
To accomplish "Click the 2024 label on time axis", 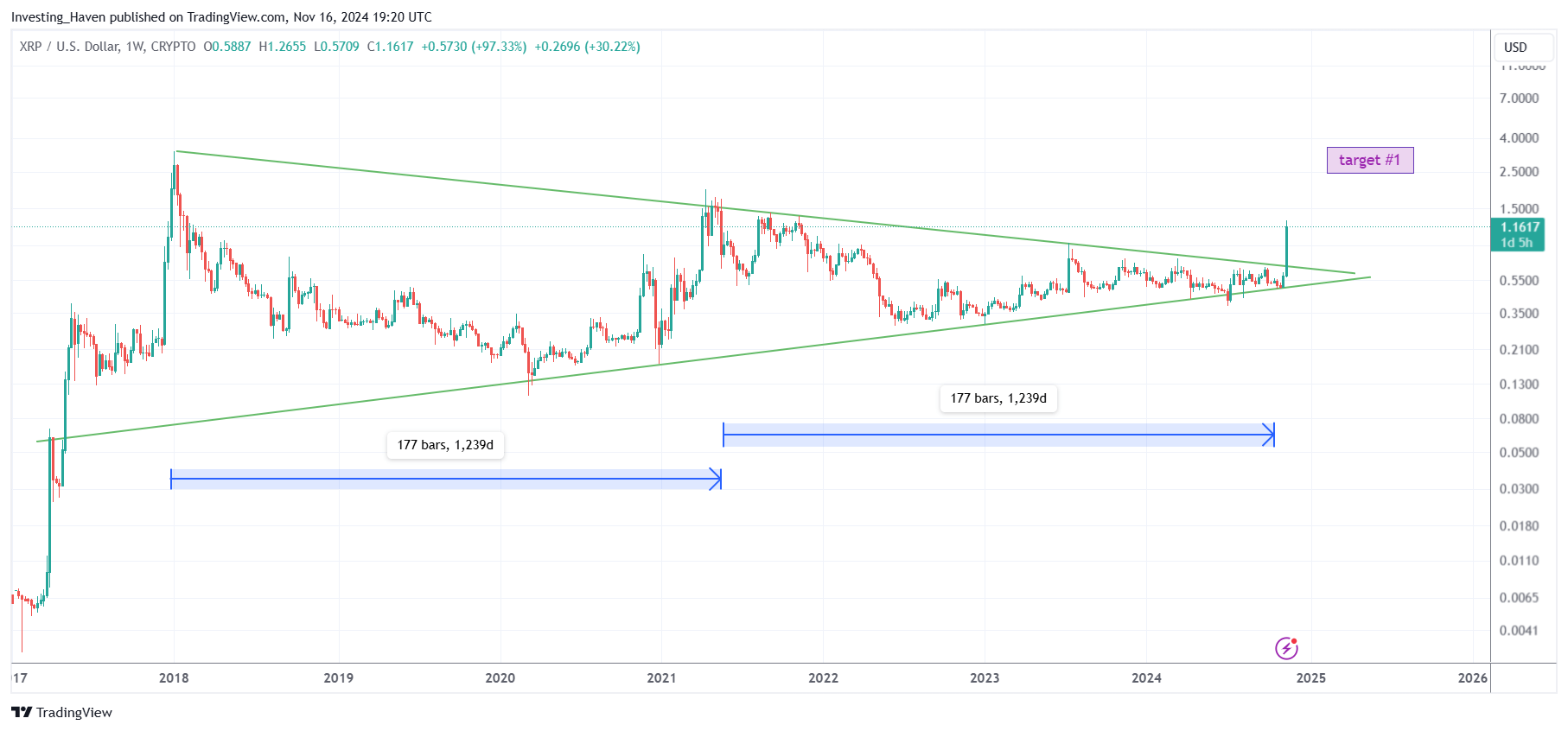I will (x=1147, y=678).
